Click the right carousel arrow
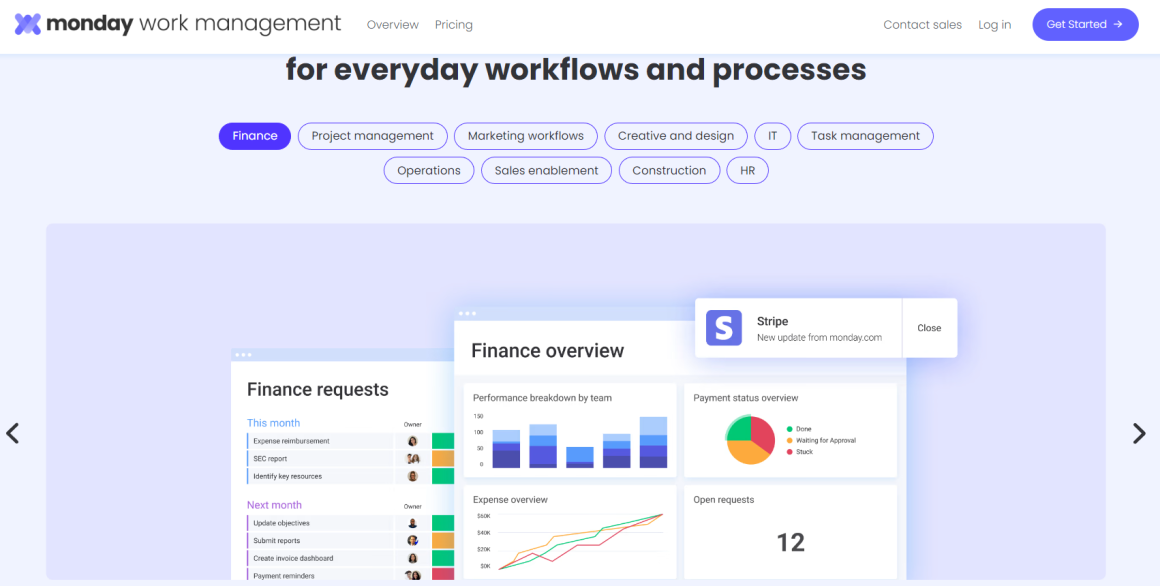Screen dimensions: 1160x586 click(x=1139, y=432)
